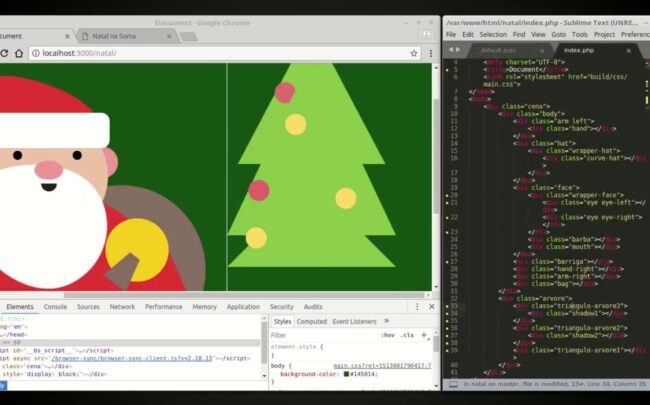The width and height of the screenshot is (650, 405).
Task: Show more Styles pane tabs chevron
Action: (x=387, y=321)
